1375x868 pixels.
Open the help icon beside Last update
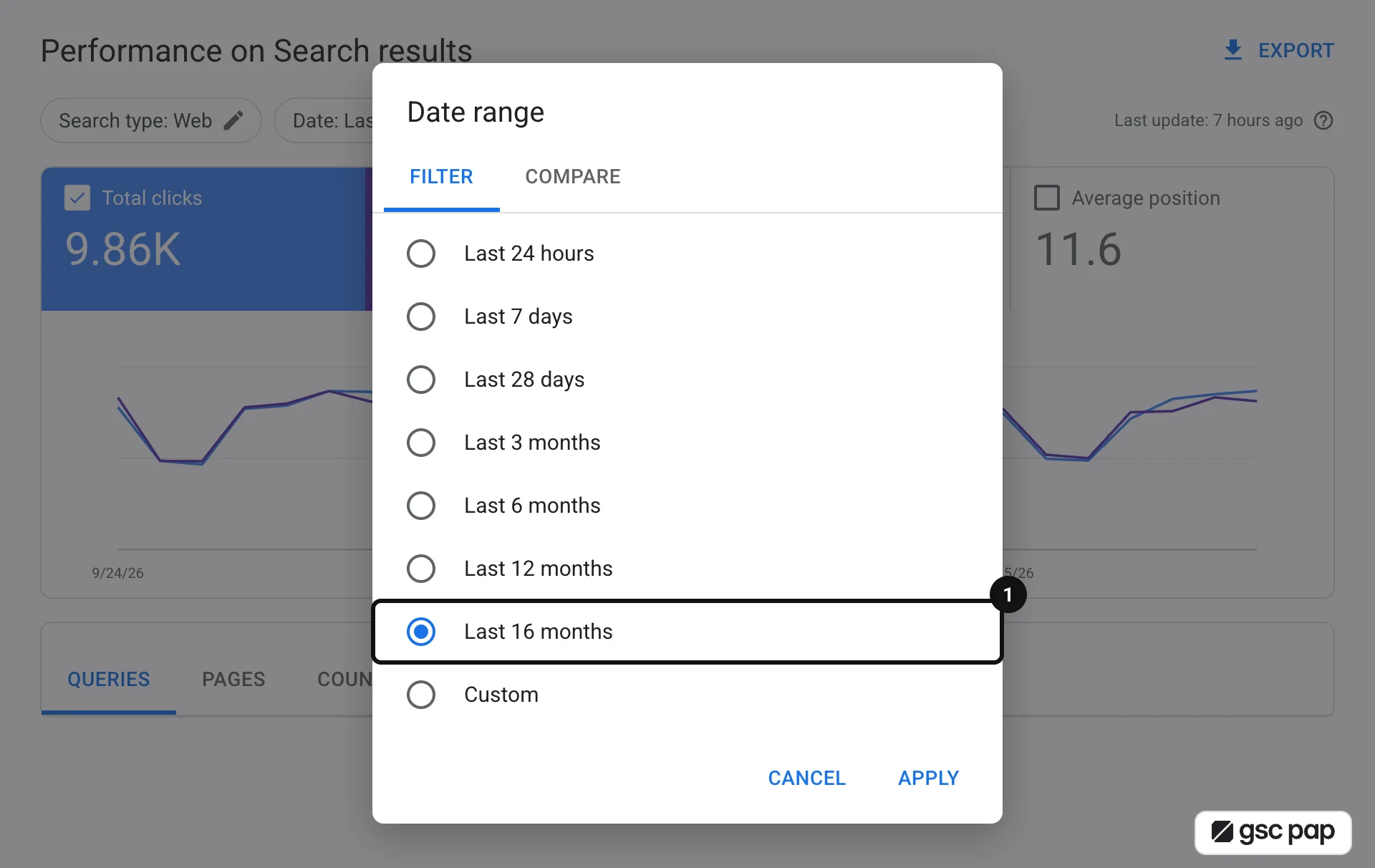pos(1323,120)
